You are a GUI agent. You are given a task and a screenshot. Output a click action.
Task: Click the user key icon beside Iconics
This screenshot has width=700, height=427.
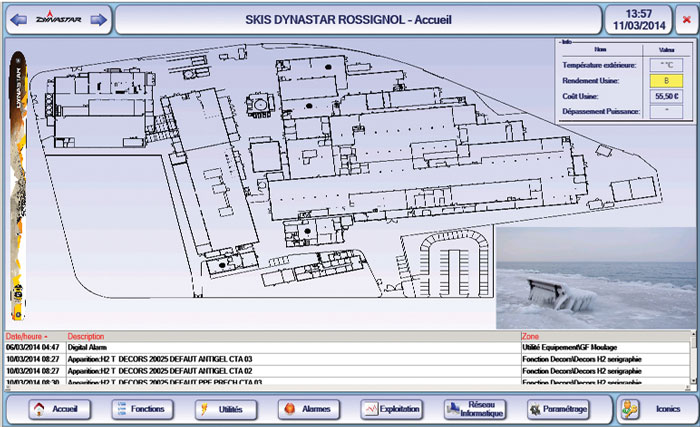pos(631,409)
